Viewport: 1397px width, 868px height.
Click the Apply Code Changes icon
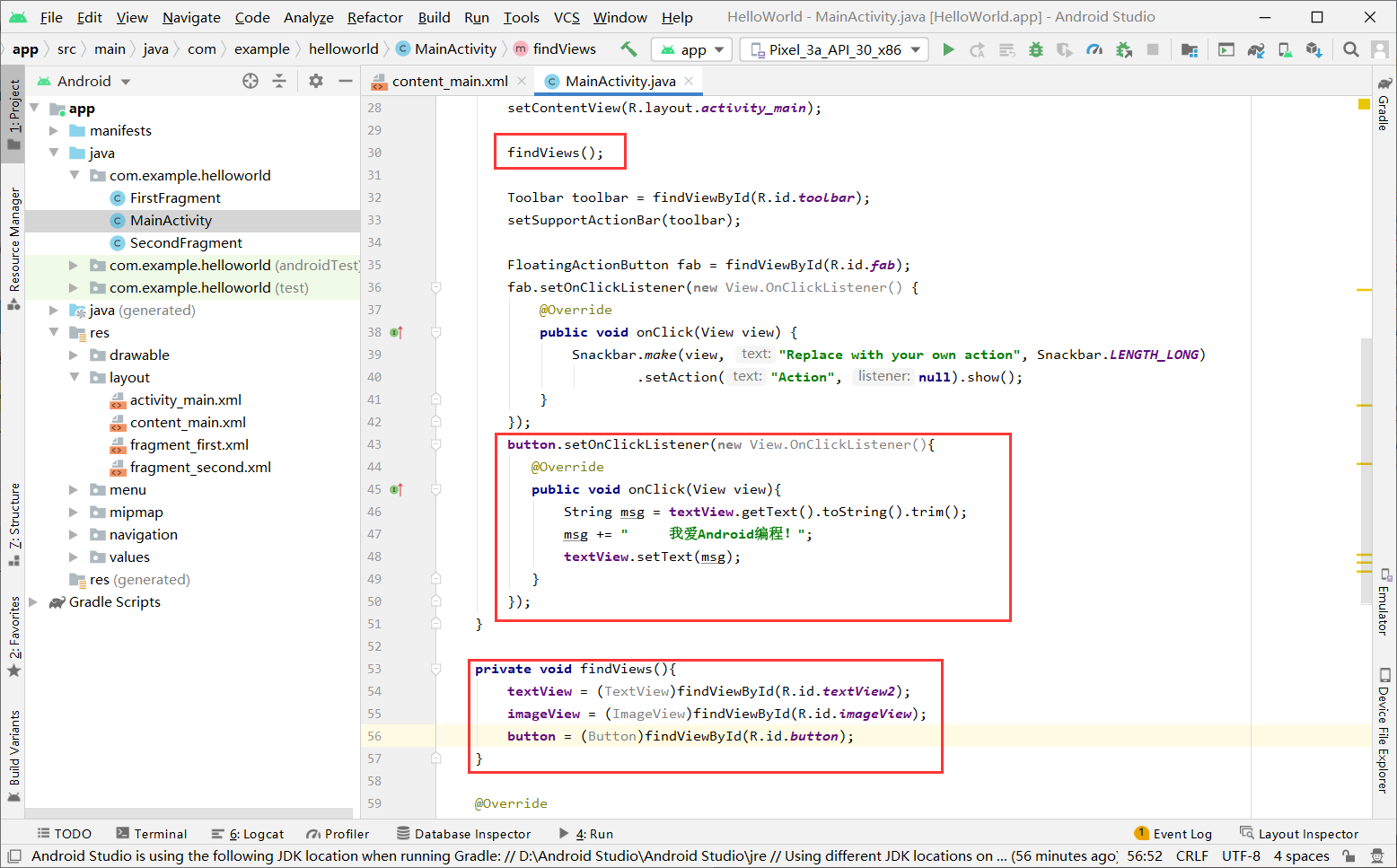point(1006,49)
